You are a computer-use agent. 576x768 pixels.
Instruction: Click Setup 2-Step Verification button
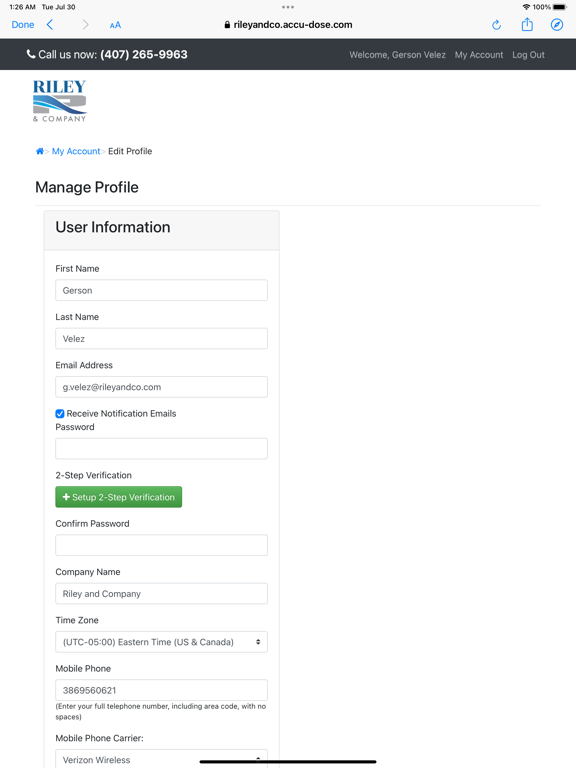click(x=119, y=497)
